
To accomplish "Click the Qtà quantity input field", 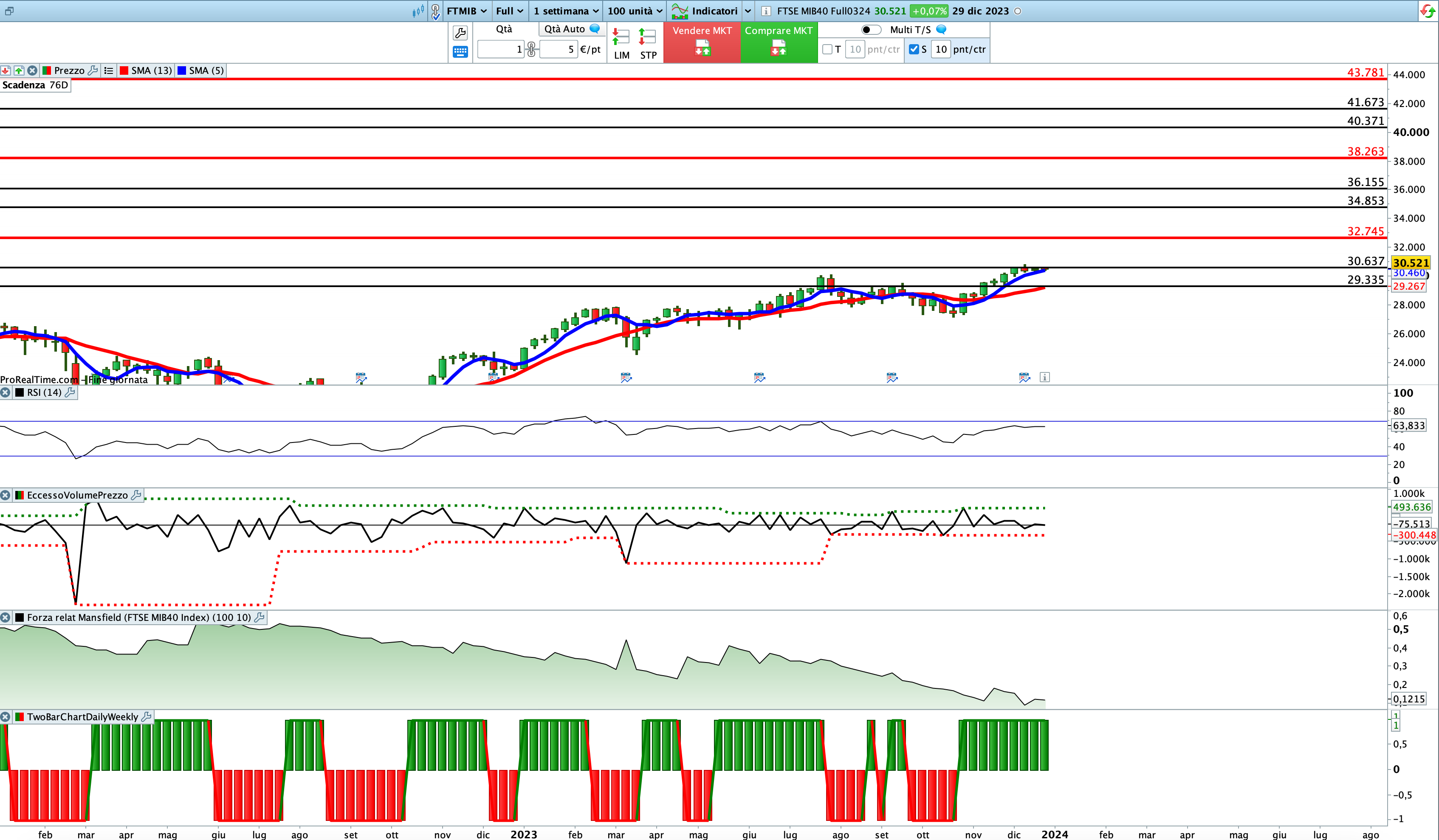I will pos(501,49).
